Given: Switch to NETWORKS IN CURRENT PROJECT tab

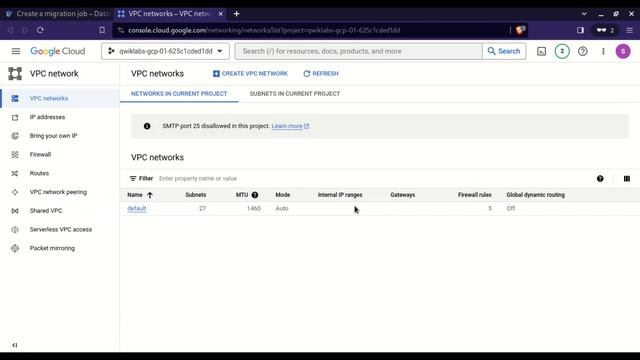Looking at the screenshot, I should 179,94.
